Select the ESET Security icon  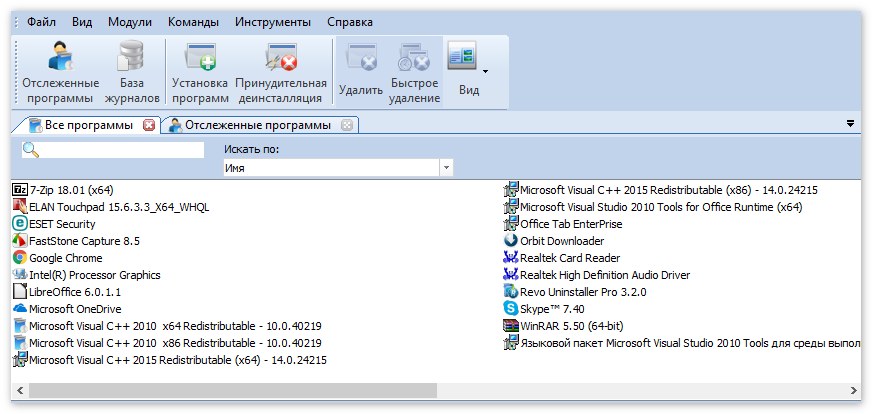pos(19,224)
